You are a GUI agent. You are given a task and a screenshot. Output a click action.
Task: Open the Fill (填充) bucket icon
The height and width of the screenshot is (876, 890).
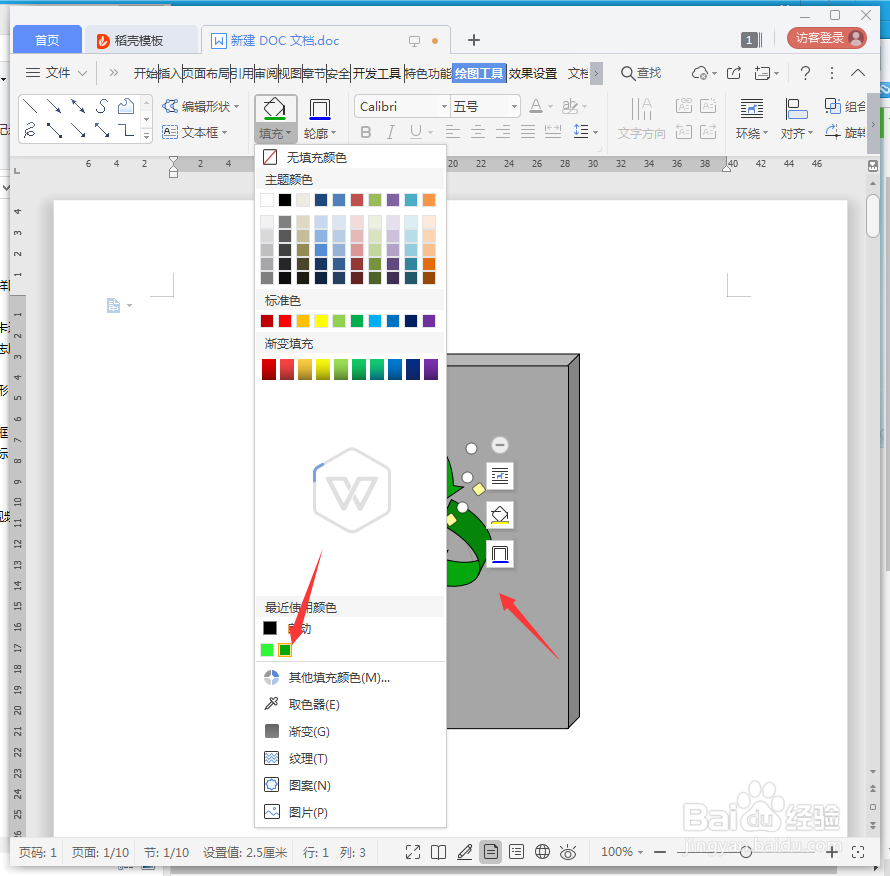(x=275, y=108)
